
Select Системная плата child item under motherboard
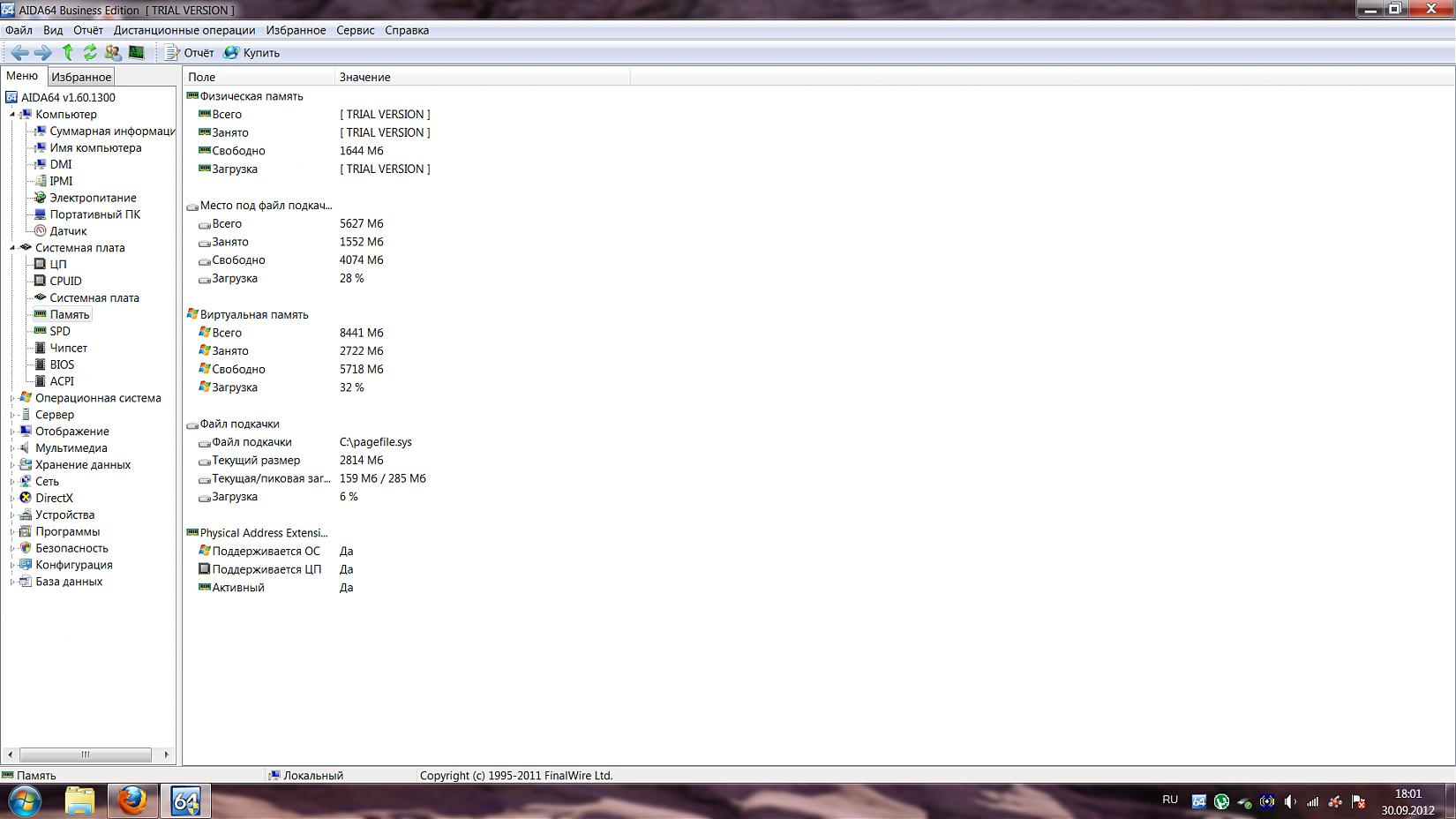(94, 298)
